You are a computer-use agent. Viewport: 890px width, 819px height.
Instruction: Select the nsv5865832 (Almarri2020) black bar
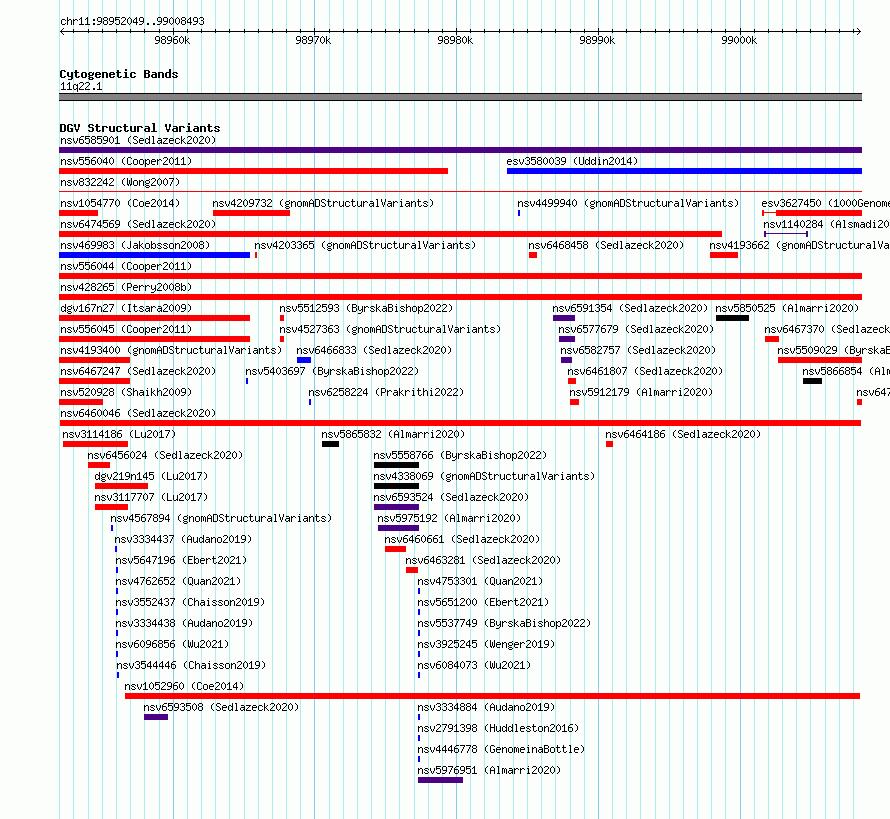(x=330, y=444)
